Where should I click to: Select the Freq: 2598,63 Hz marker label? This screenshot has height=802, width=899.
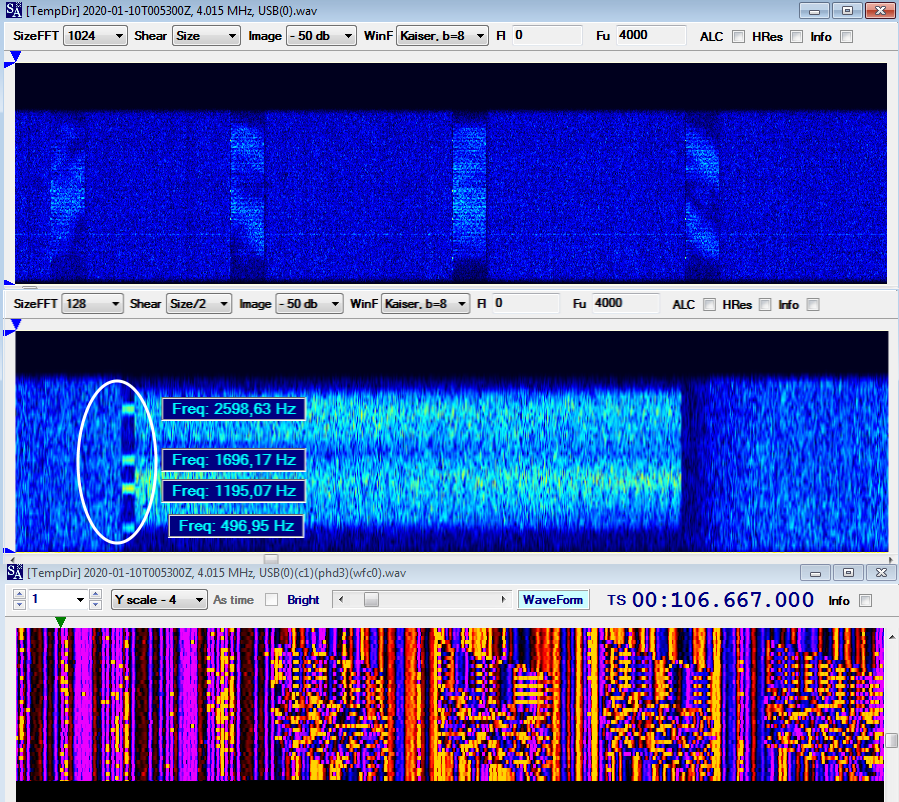pos(233,409)
